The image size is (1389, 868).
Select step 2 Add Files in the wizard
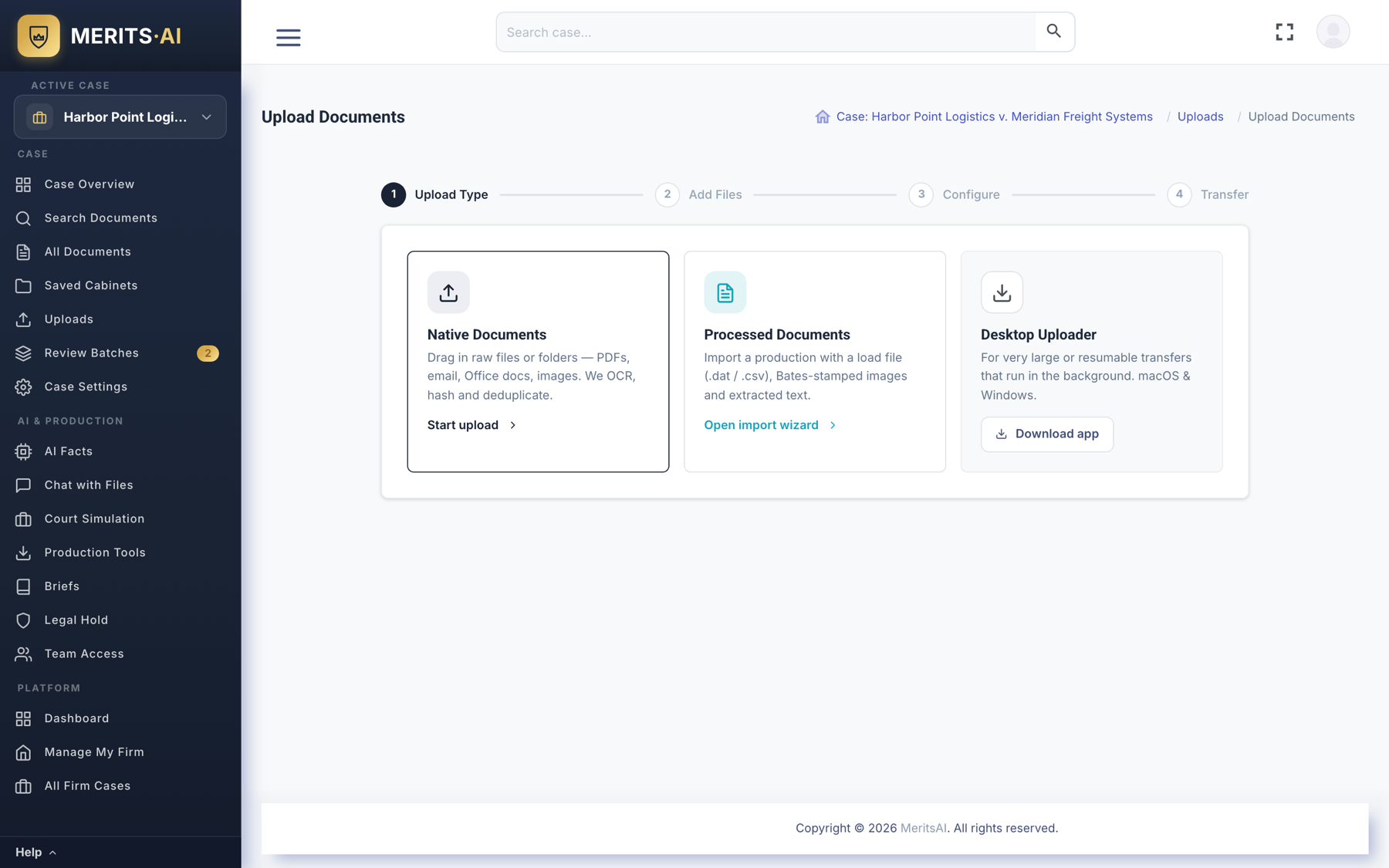(x=698, y=194)
